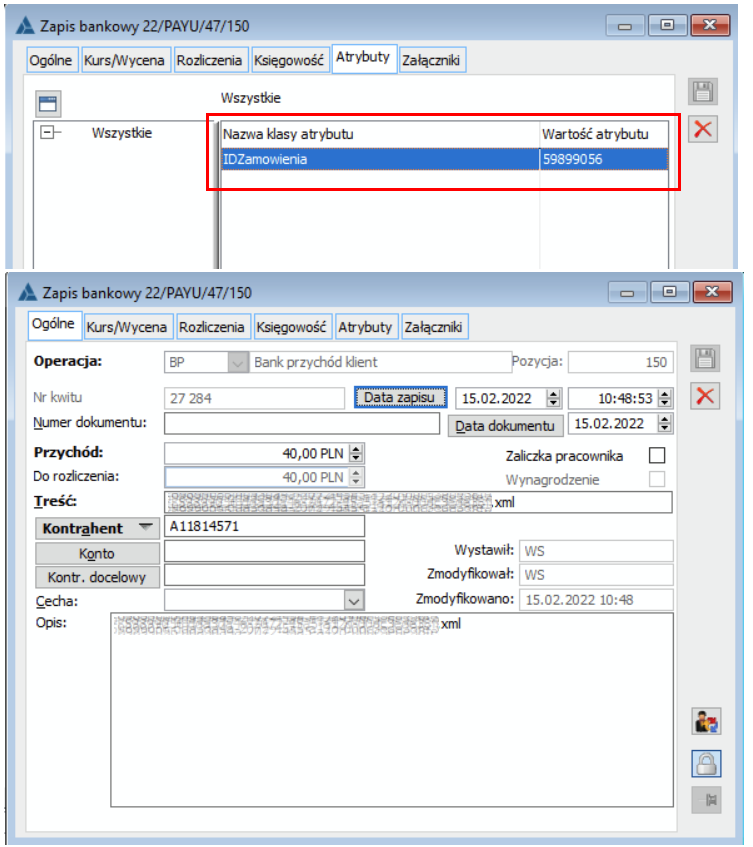
Task: Tick the Wynagrodzenie checkbox
Action: click(x=657, y=480)
